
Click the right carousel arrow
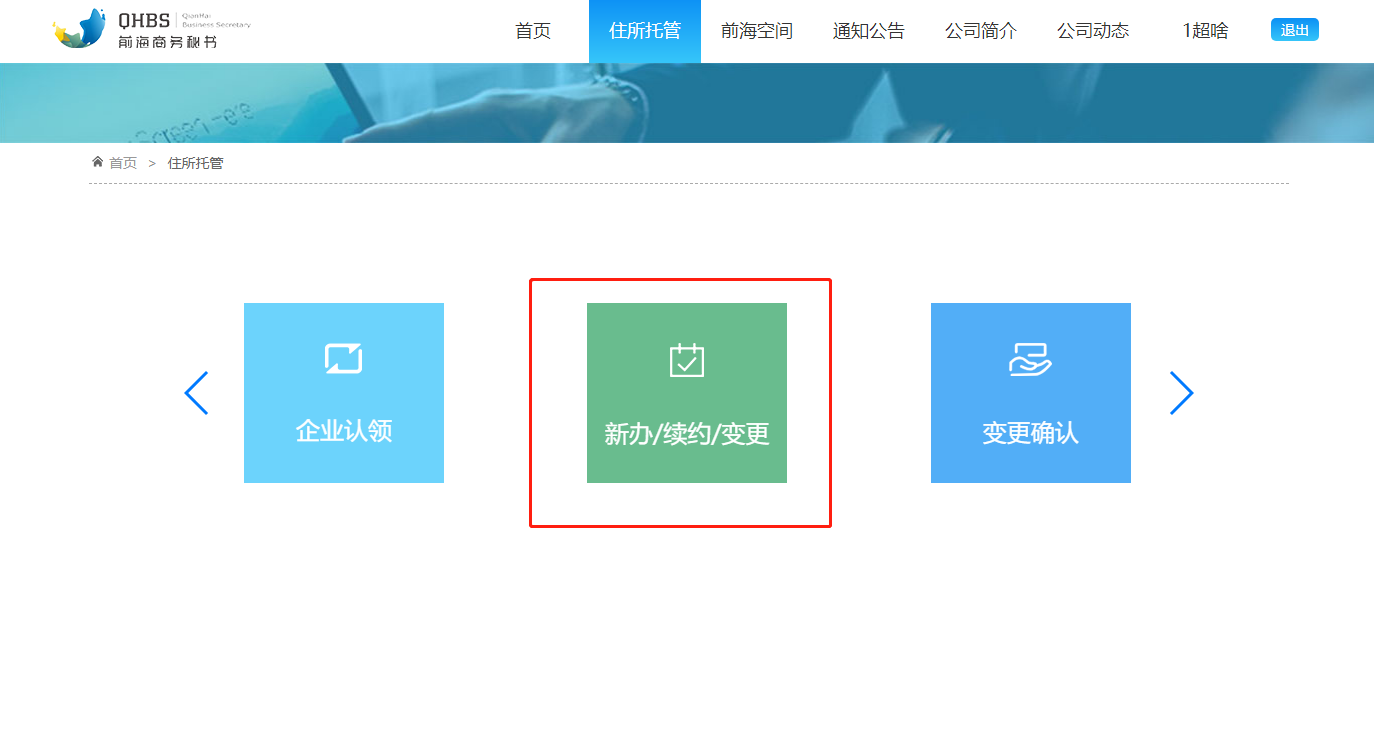1181,393
